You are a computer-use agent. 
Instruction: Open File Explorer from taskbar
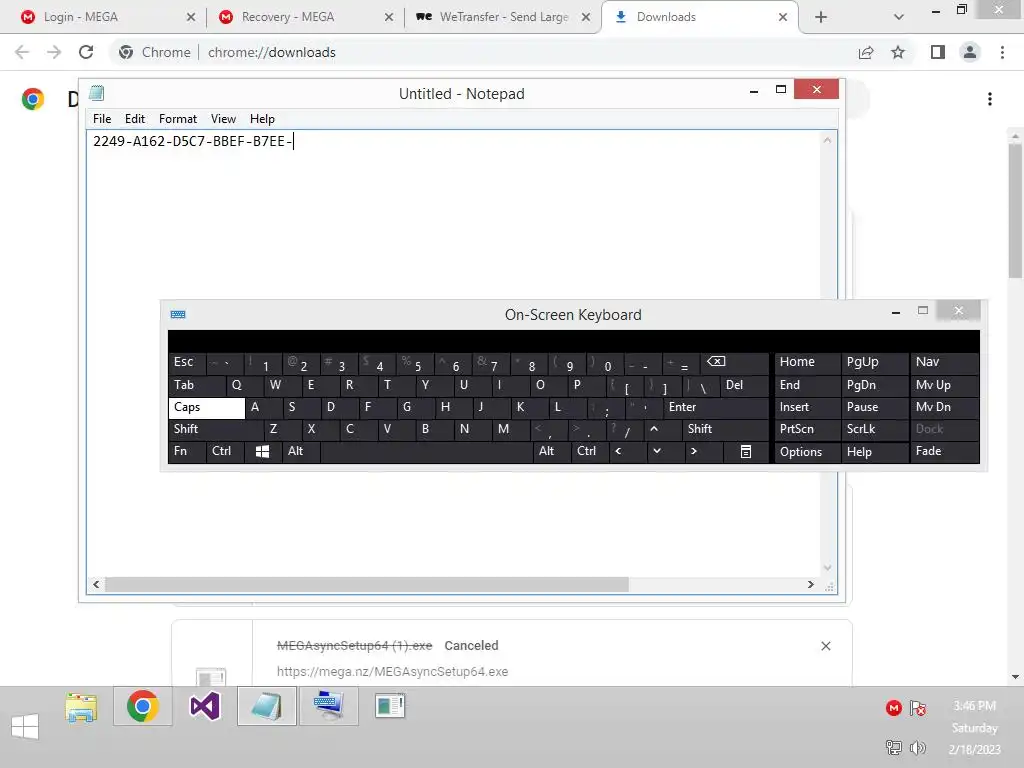pos(81,707)
